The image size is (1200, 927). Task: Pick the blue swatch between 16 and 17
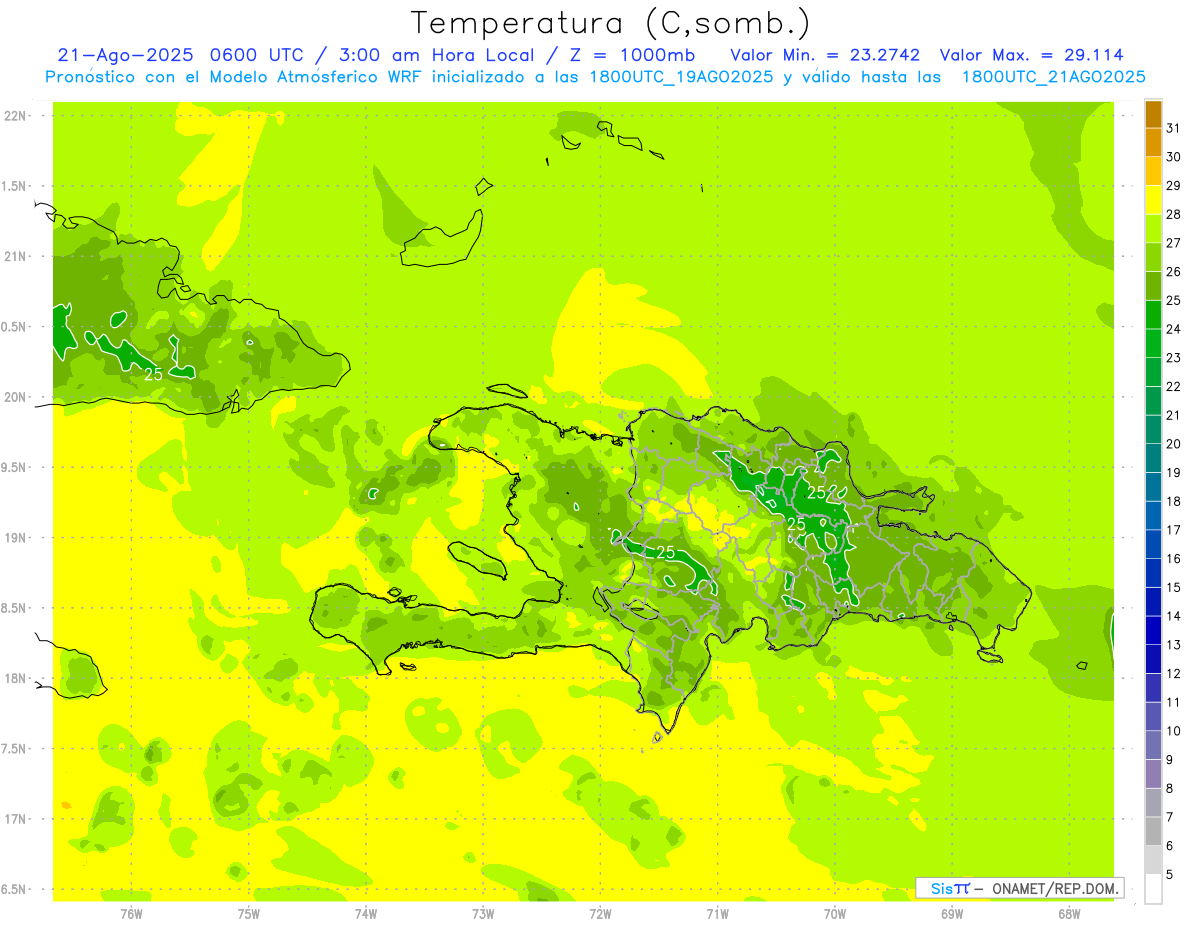tap(1153, 544)
